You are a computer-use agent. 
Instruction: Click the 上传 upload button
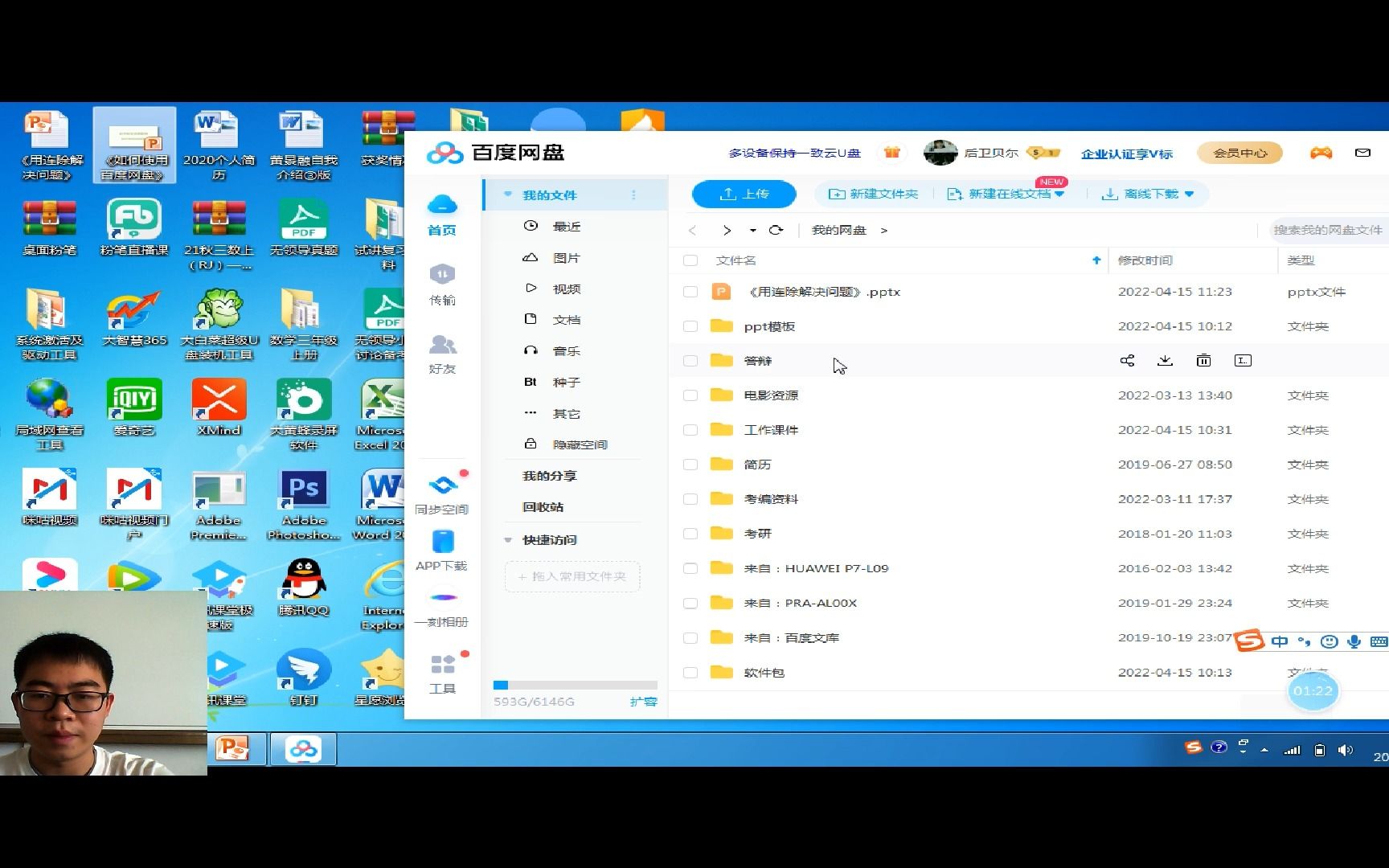pos(743,194)
